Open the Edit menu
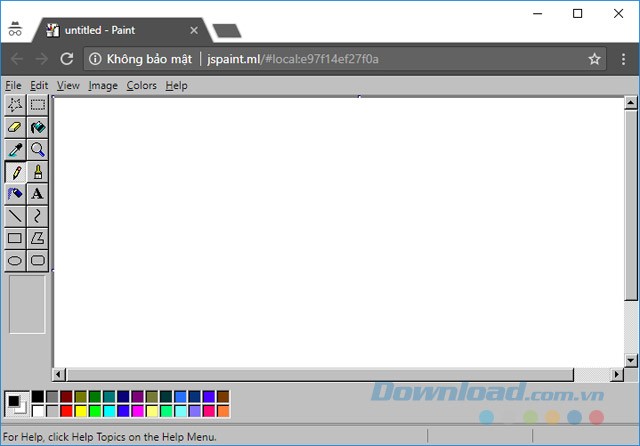This screenshot has width=640, height=446. (x=39, y=86)
